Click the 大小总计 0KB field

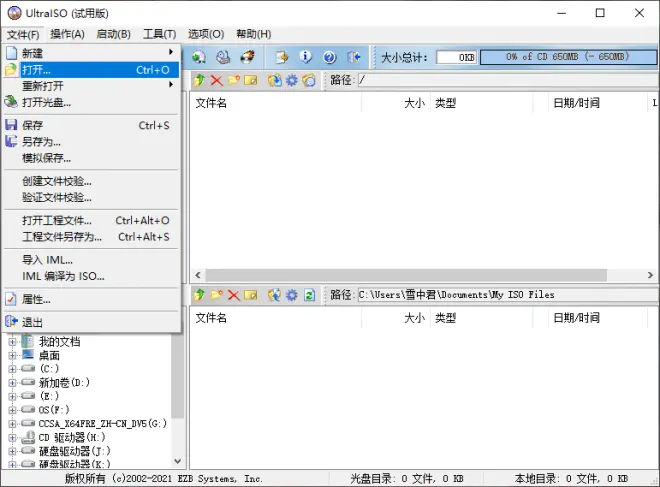[456, 57]
